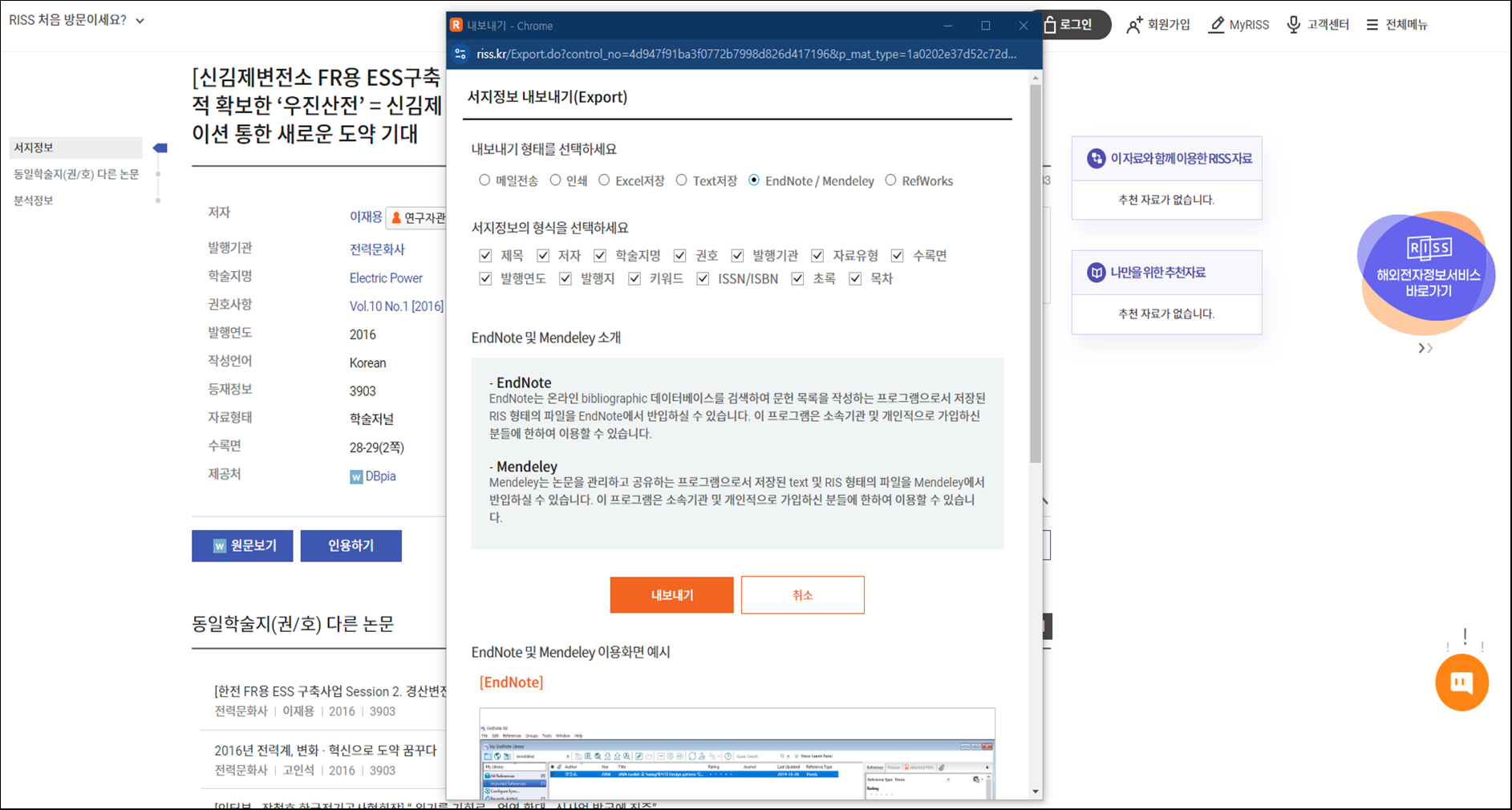Image resolution: width=1512 pixels, height=810 pixels.
Task: Uncheck the 제목 checkbox
Action: tap(485, 255)
